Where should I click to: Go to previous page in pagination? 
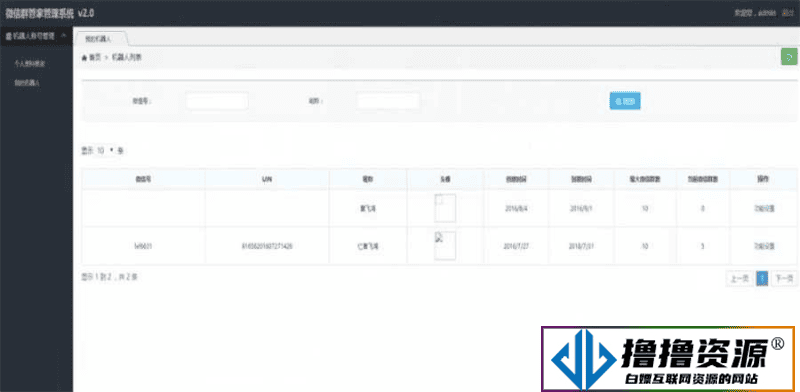click(x=739, y=278)
